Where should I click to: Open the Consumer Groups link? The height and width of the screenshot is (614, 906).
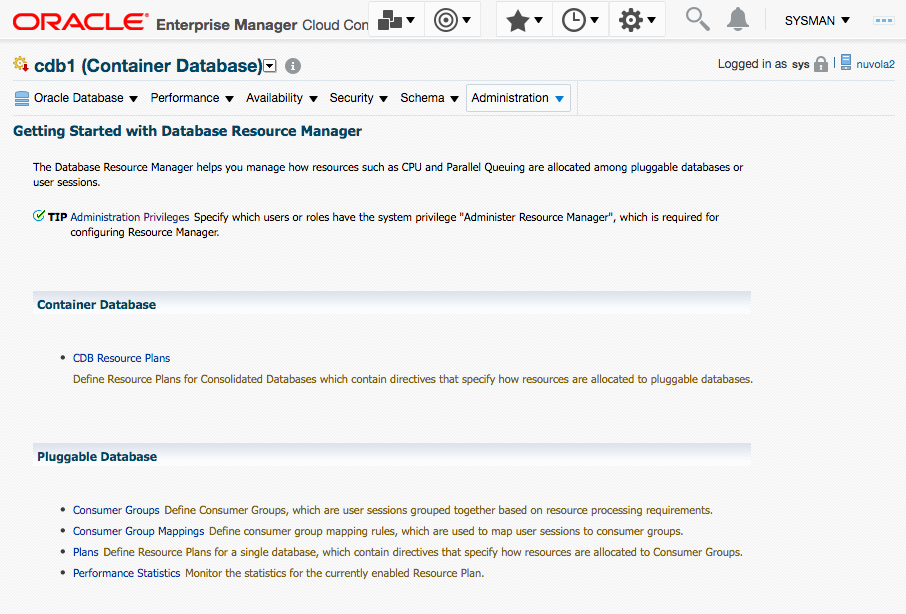point(116,510)
